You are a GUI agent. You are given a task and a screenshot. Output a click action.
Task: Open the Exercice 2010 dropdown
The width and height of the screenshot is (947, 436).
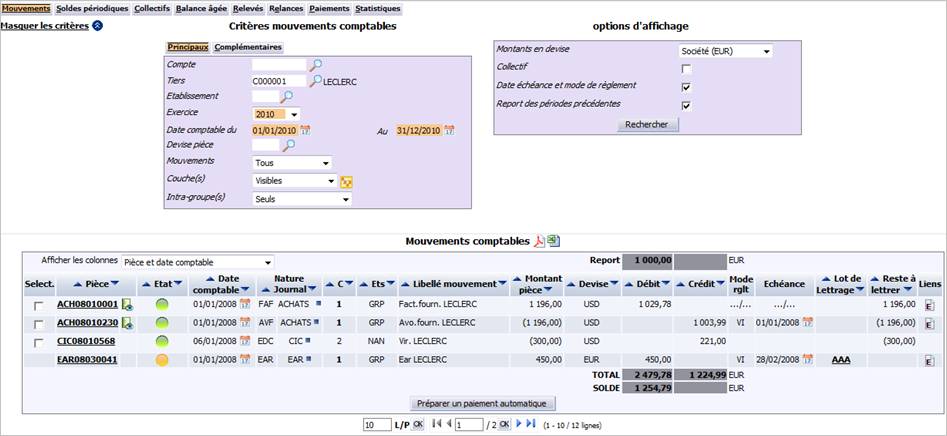276,114
